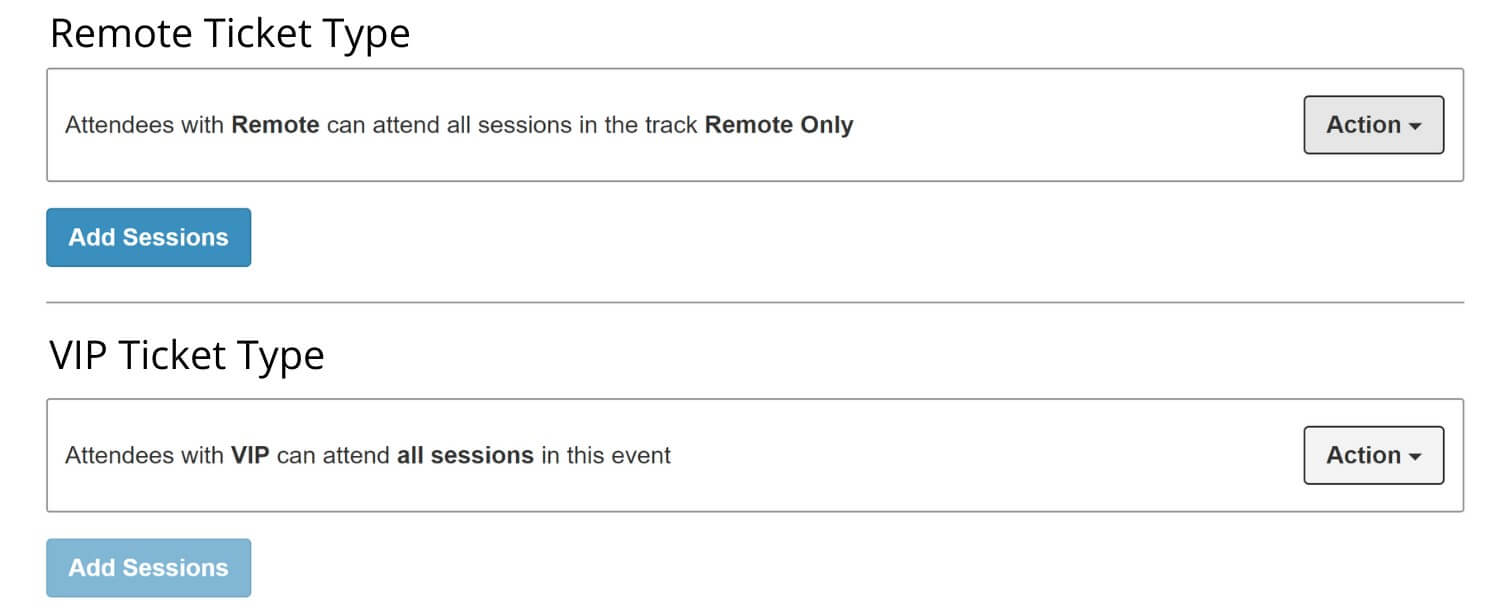1493x614 pixels.
Task: Click the Remote Ticket Type heading
Action: point(231,32)
